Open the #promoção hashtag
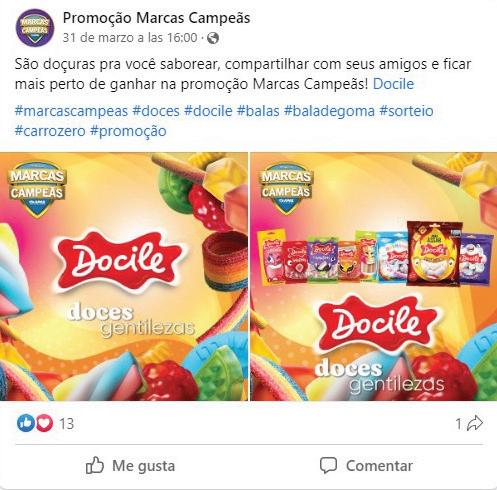This screenshot has width=497, height=490. point(128,131)
